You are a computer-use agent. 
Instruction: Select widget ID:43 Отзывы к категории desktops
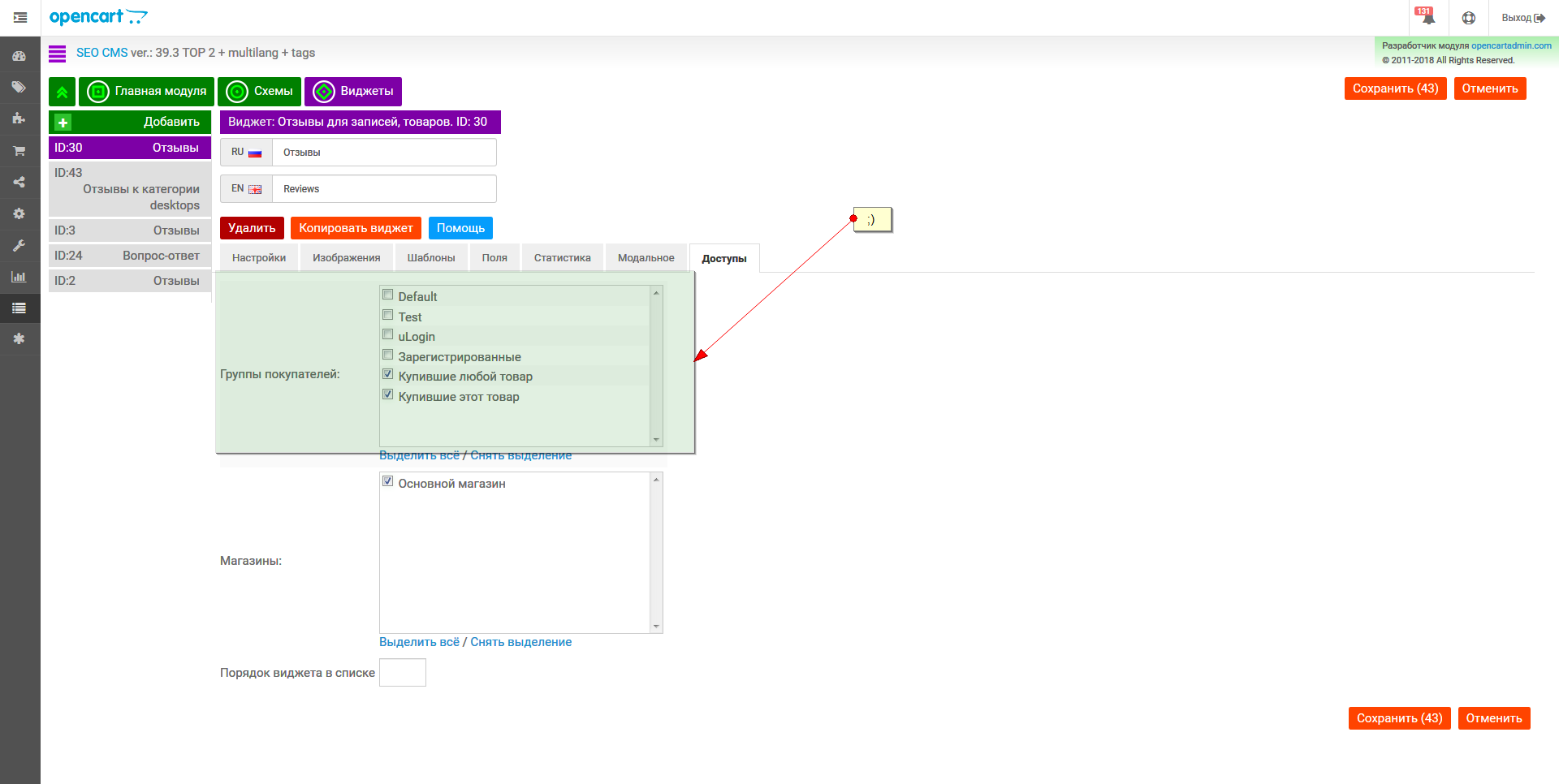click(x=130, y=189)
